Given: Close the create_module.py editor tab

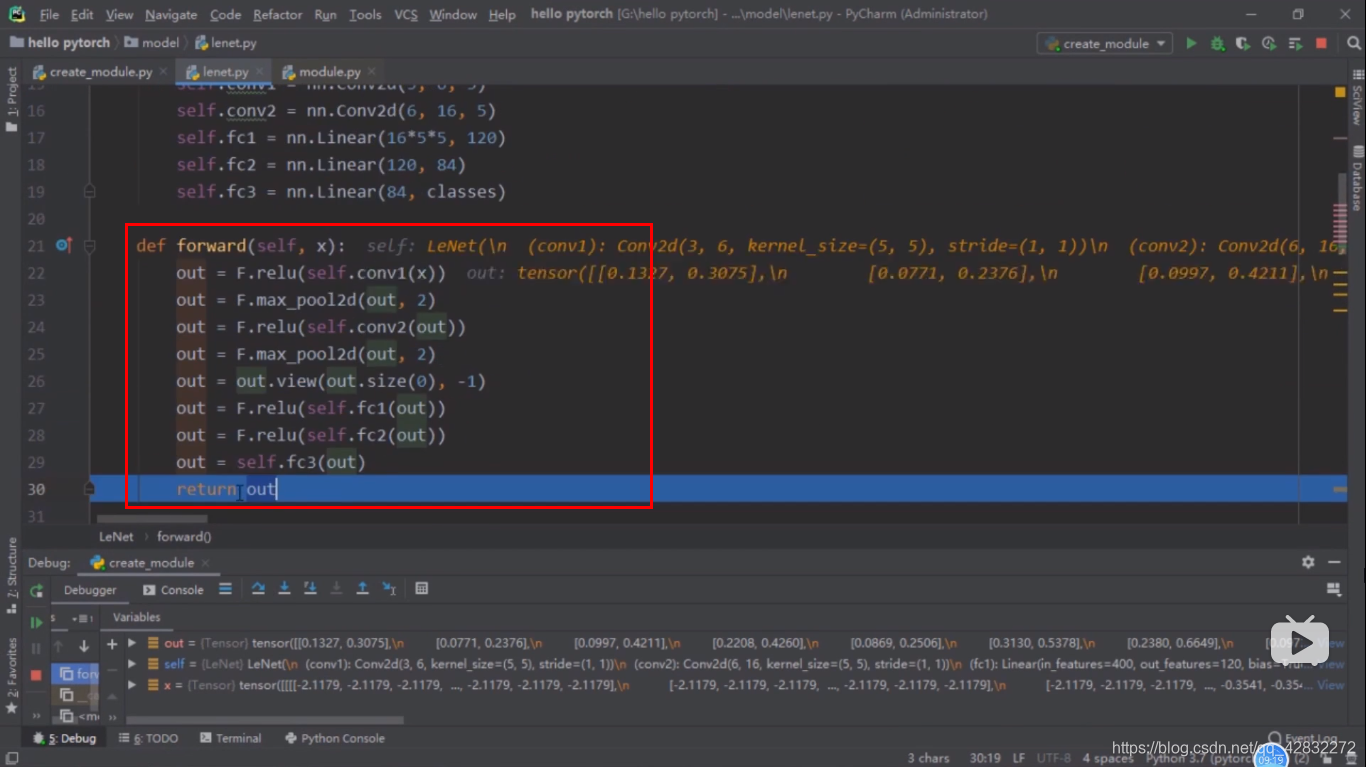Looking at the screenshot, I should tap(163, 72).
